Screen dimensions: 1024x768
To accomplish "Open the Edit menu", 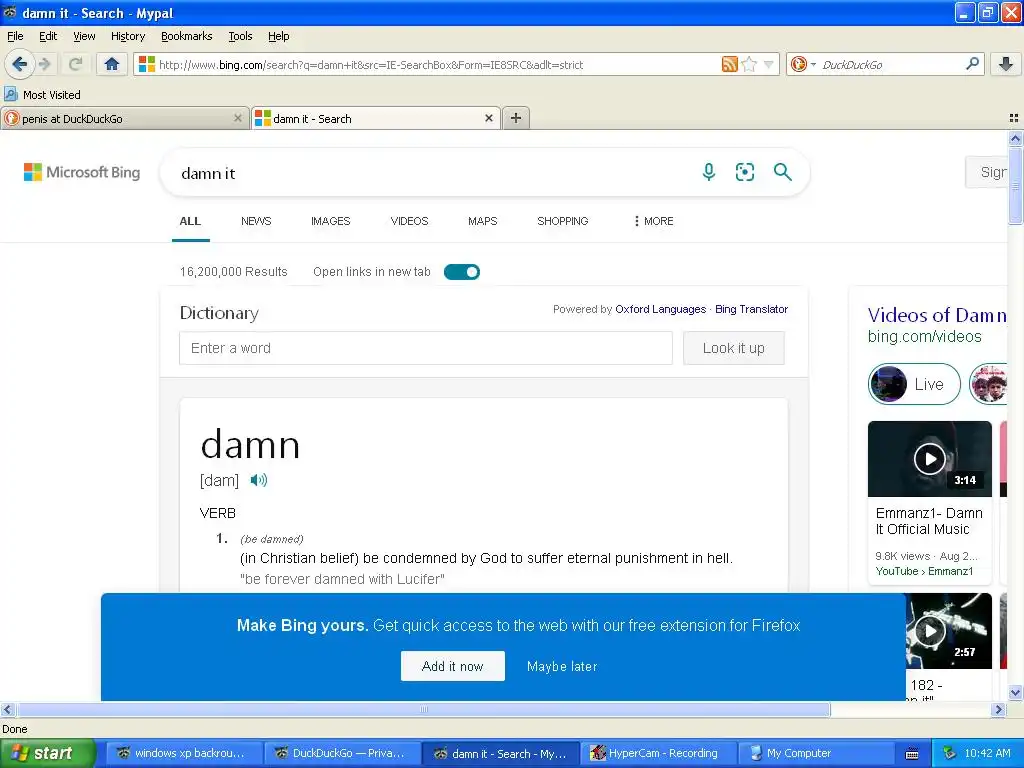I will coord(48,36).
